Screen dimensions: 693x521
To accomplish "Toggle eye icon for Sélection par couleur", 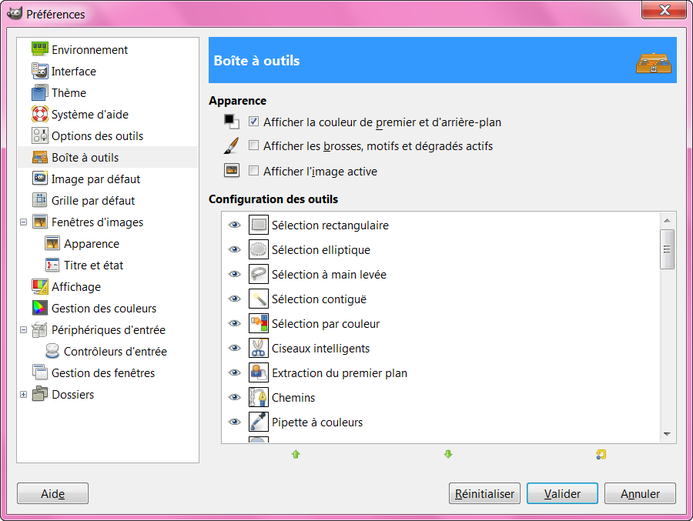I will pyautogui.click(x=234, y=323).
